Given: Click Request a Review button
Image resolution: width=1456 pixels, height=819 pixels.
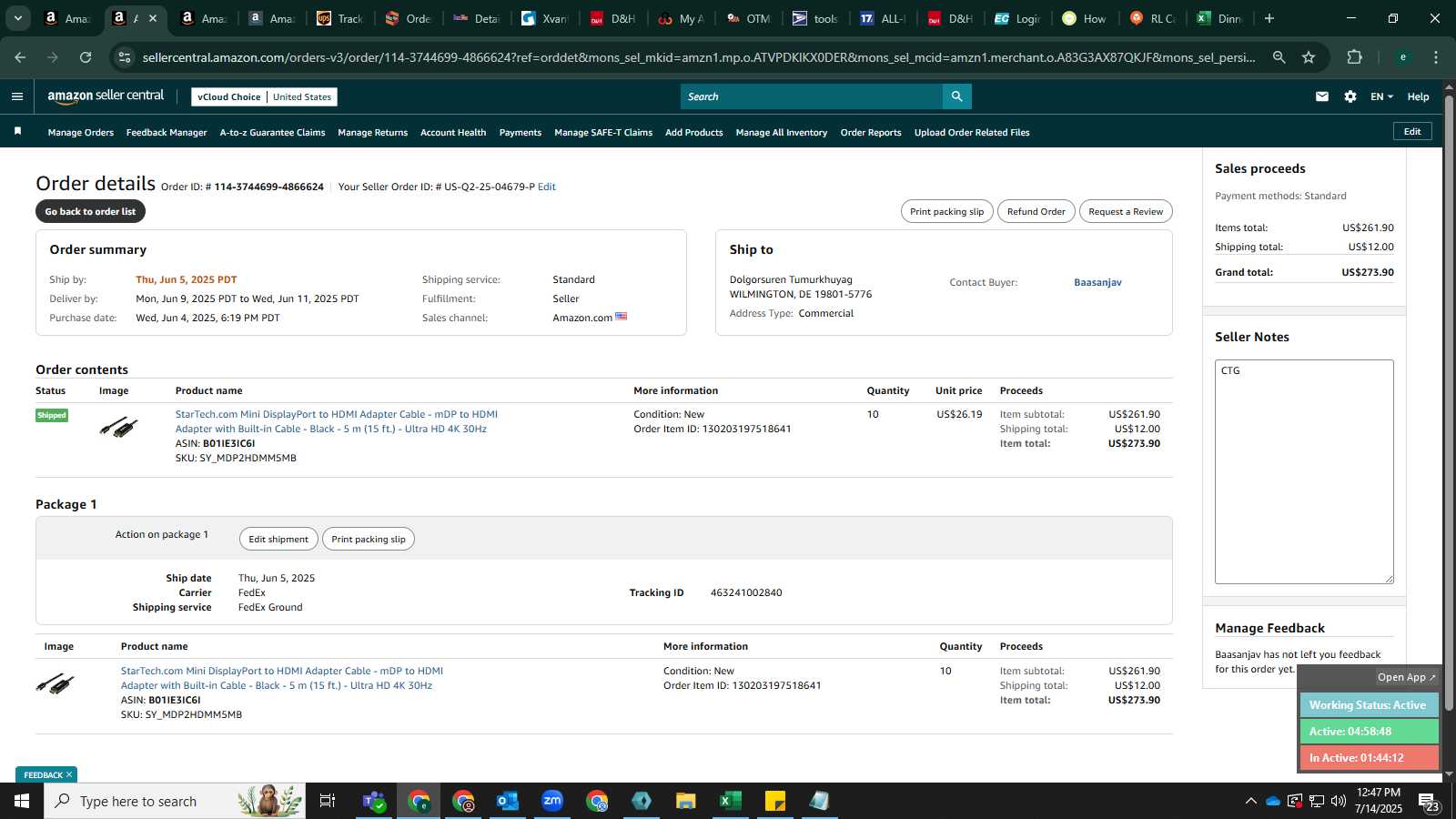Looking at the screenshot, I should coord(1126,211).
